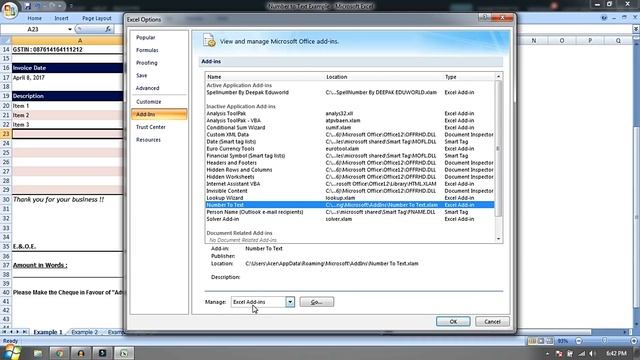Click the Go... button
Image resolution: width=640 pixels, height=360 pixels.
[x=316, y=302]
